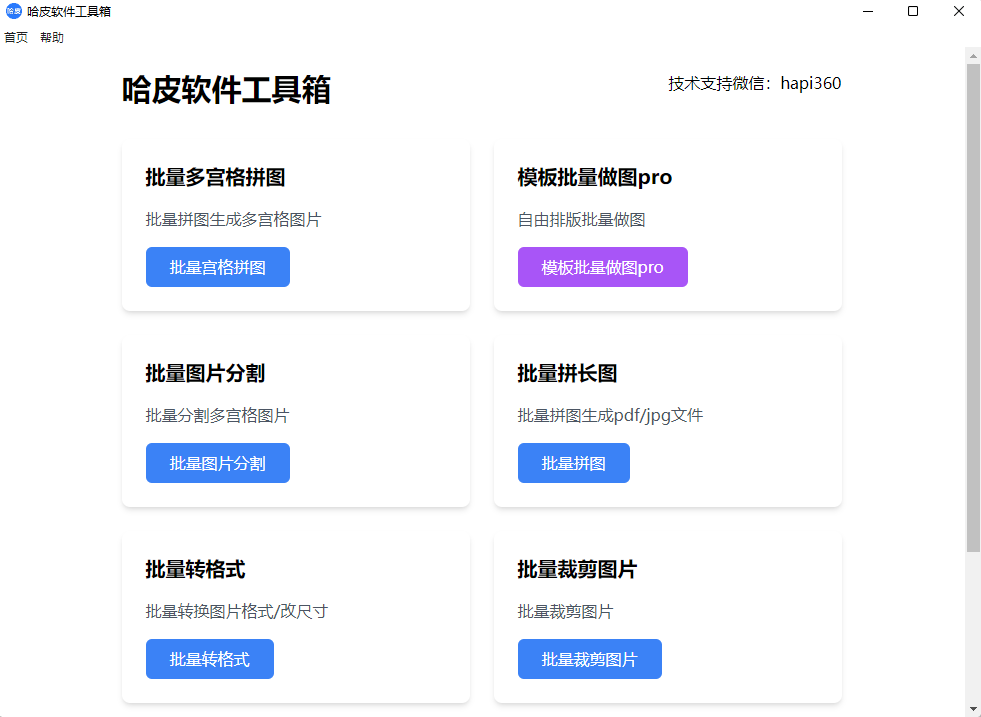This screenshot has height=717, width=981.
Task: Start the blue 批量转格式 button
Action: [x=210, y=659]
